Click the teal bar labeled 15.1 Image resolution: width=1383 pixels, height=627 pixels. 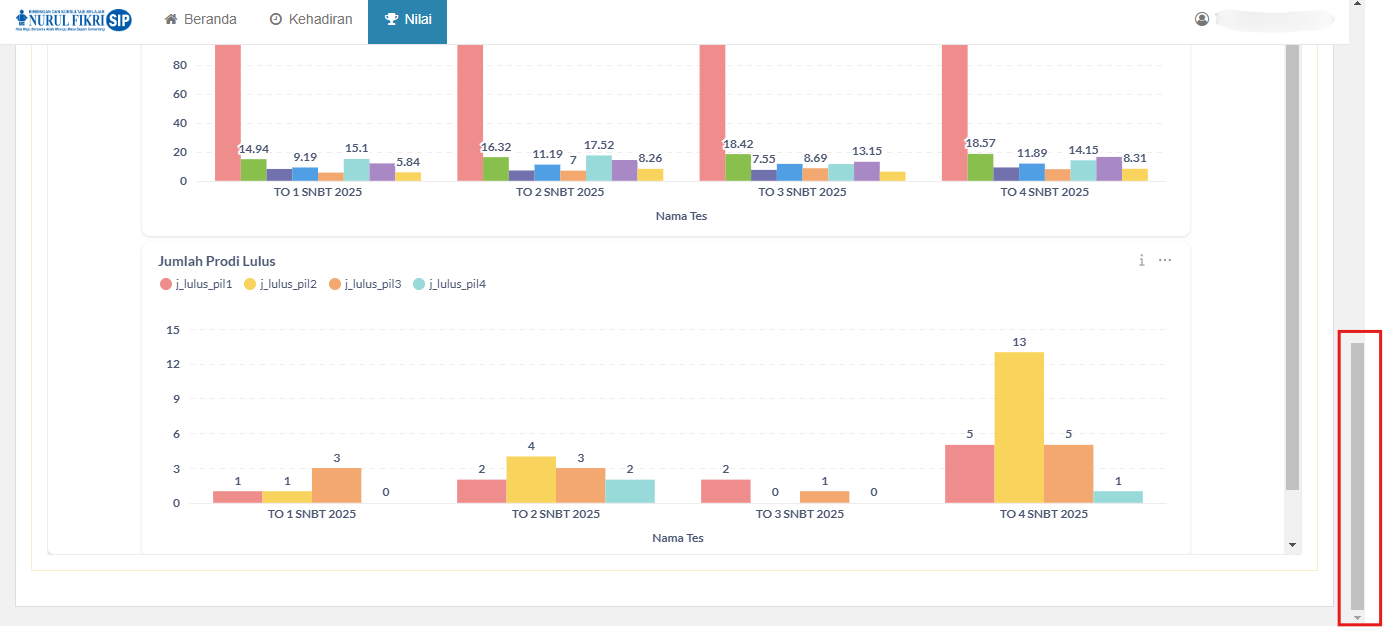(x=356, y=170)
